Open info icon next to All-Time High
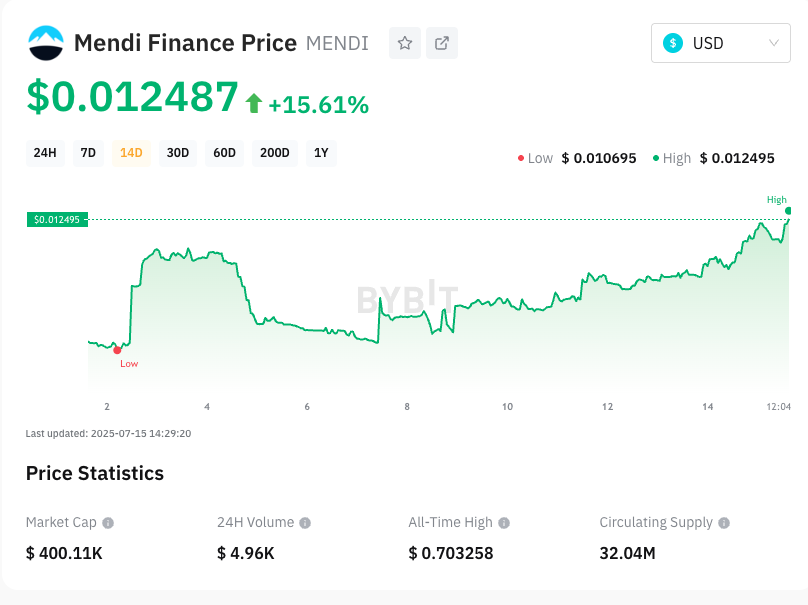This screenshot has width=808, height=605. (x=504, y=523)
